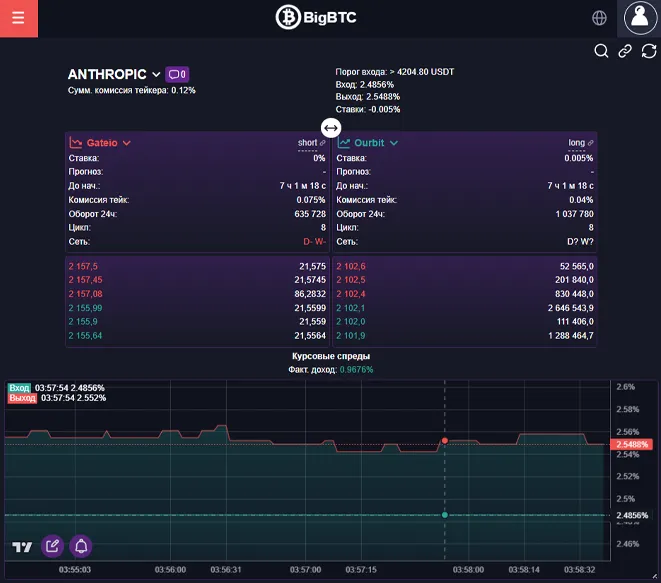The height and width of the screenshot is (583, 661).
Task: Click Ourbit 24h turnover 1 037 780
Action: pos(574,214)
